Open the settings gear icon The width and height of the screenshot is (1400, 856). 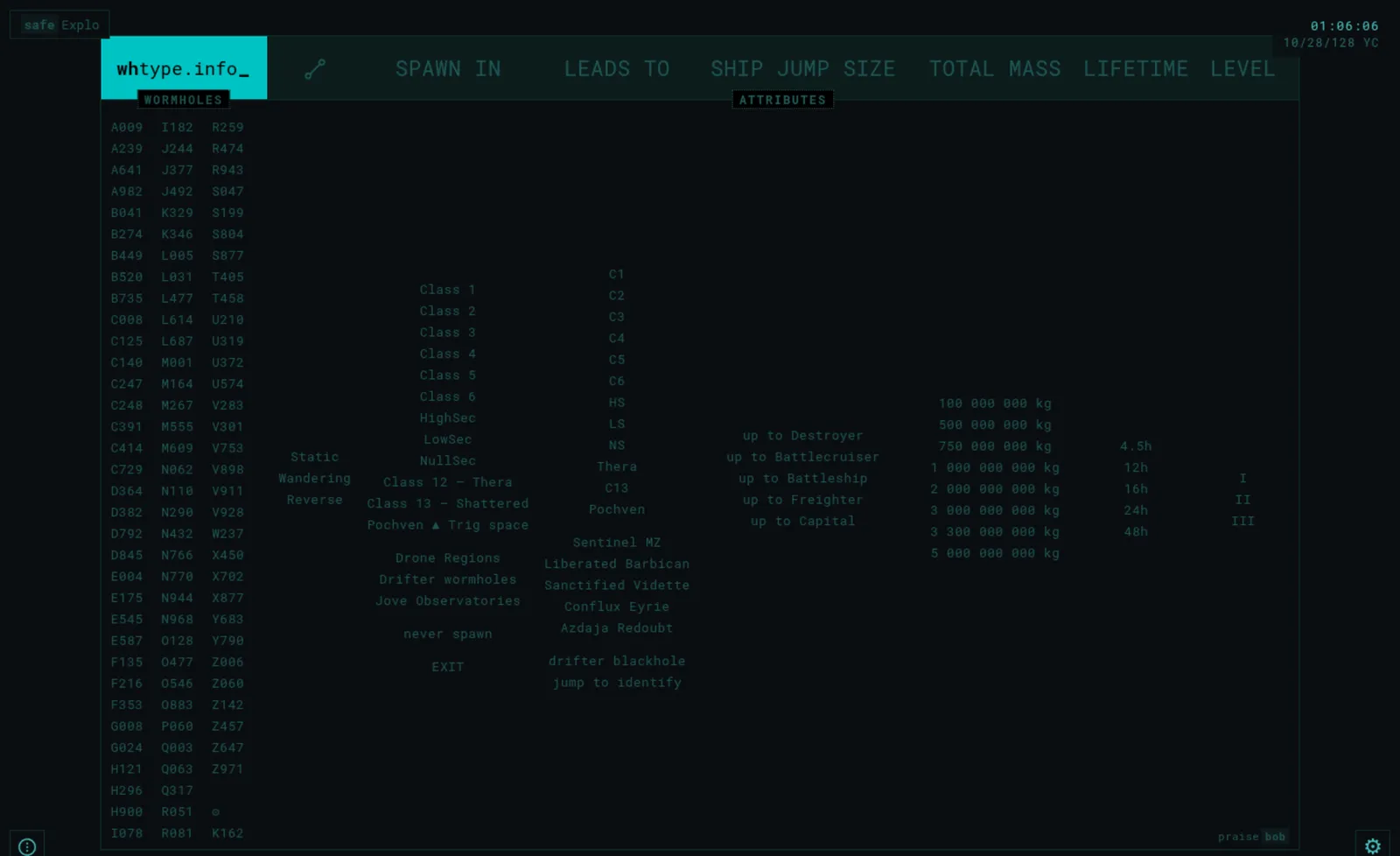tap(1372, 845)
